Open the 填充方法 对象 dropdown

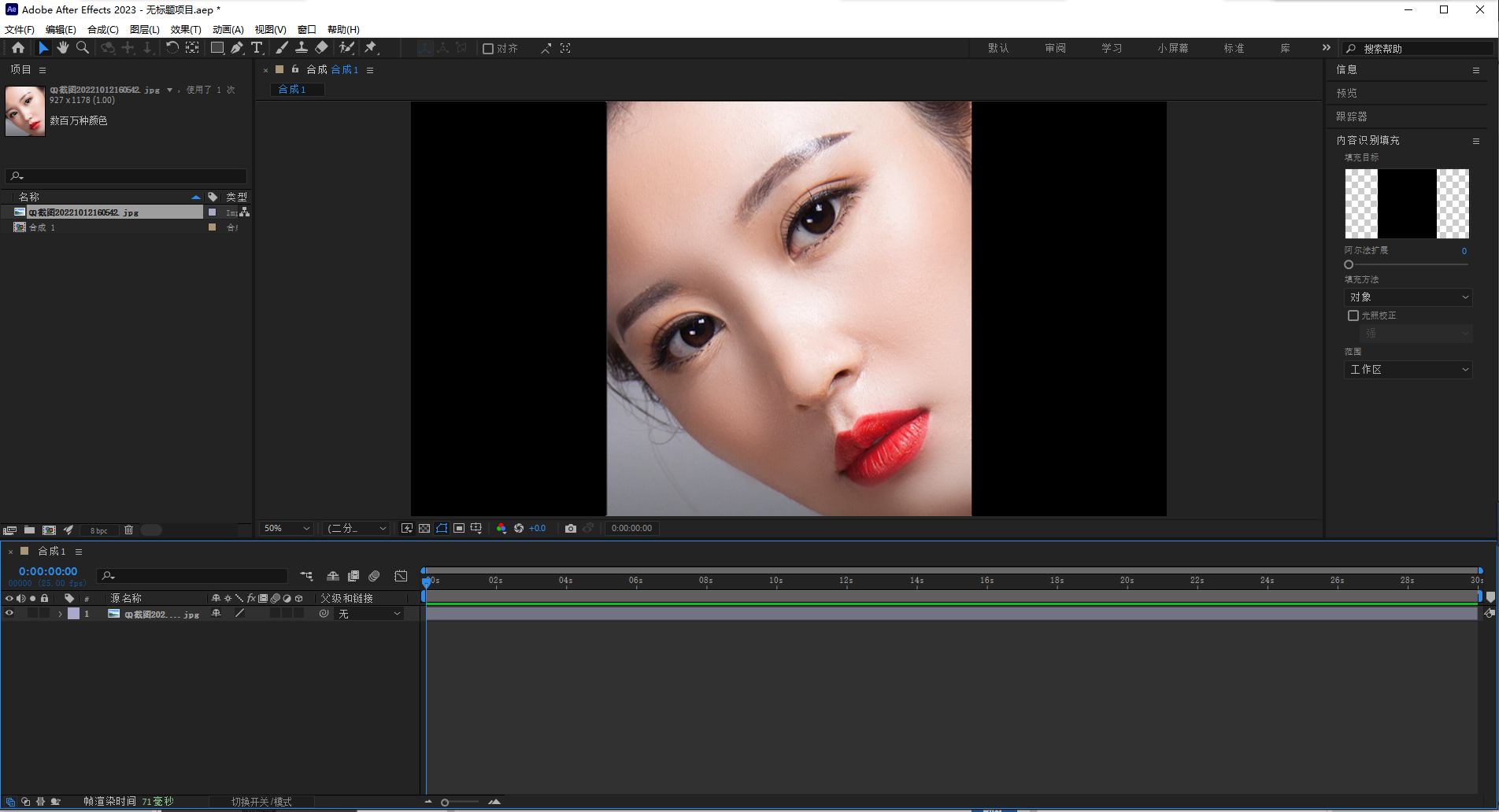click(1408, 297)
